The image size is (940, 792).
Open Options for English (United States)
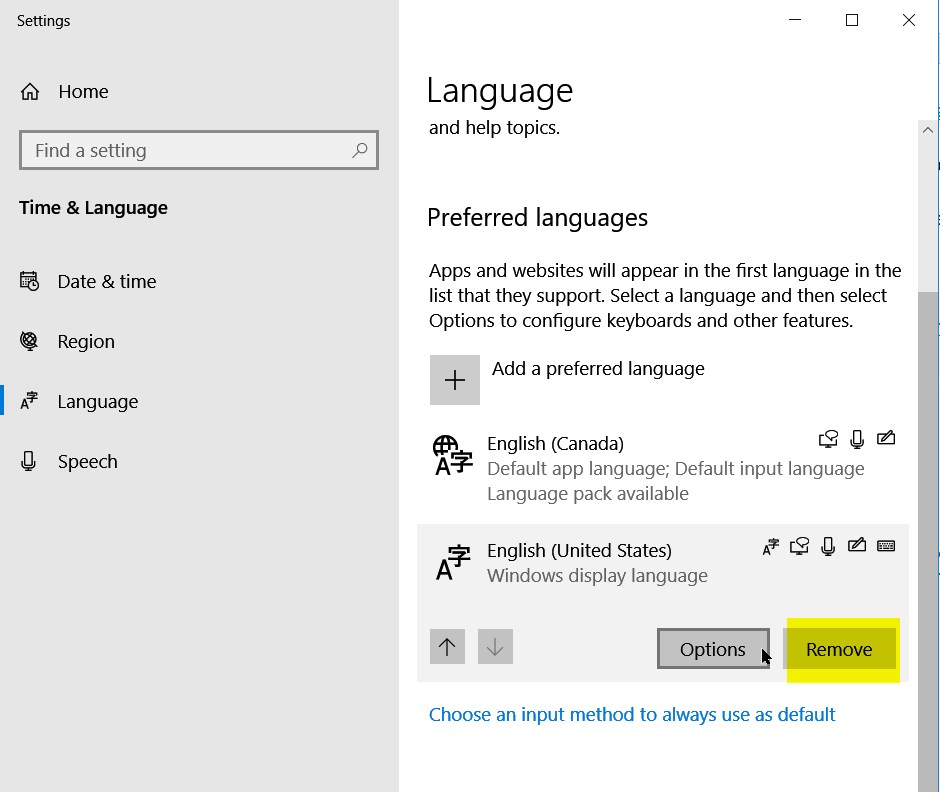(x=713, y=649)
